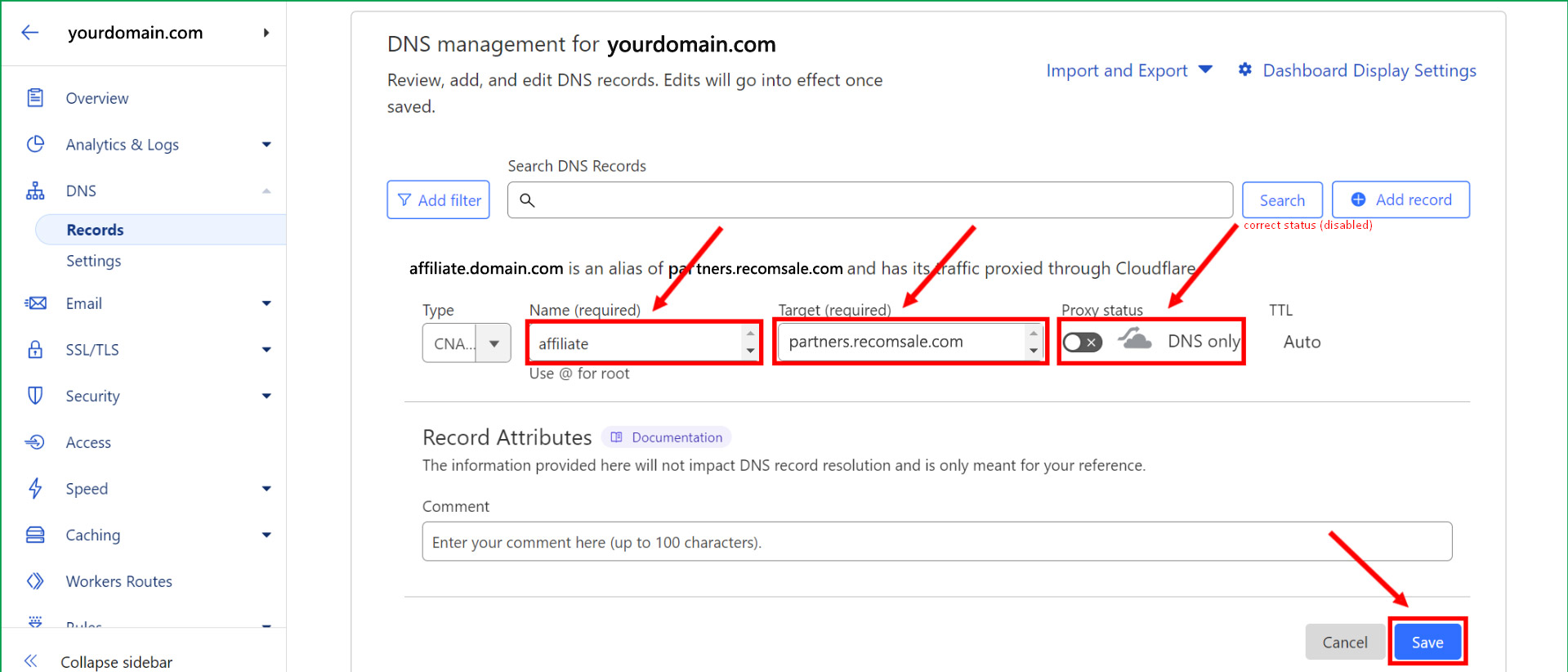Toggle the Proxy status switch
Viewport: 1568px width, 672px height.
pos(1082,343)
